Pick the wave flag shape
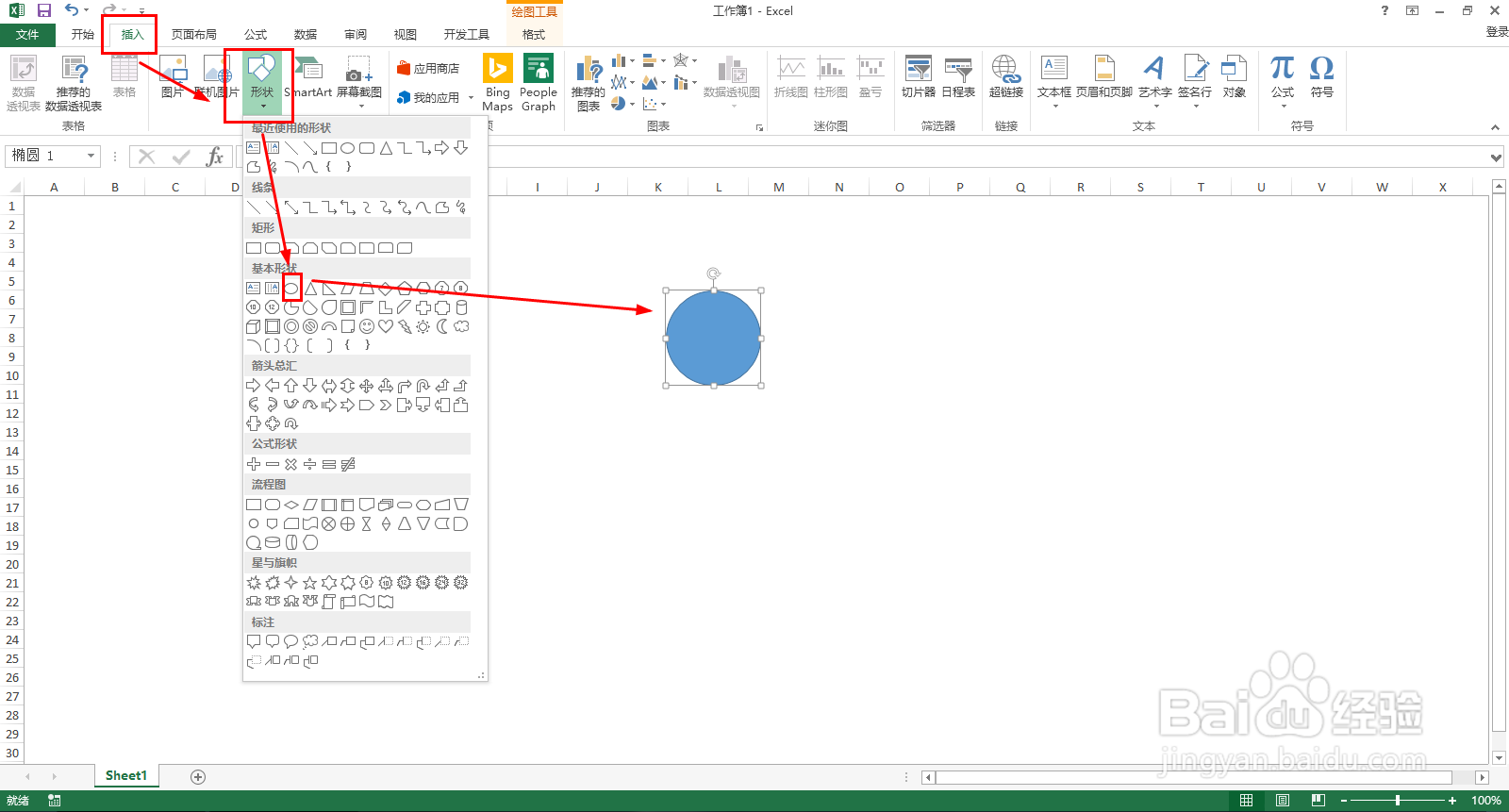The image size is (1509, 812). [367, 602]
